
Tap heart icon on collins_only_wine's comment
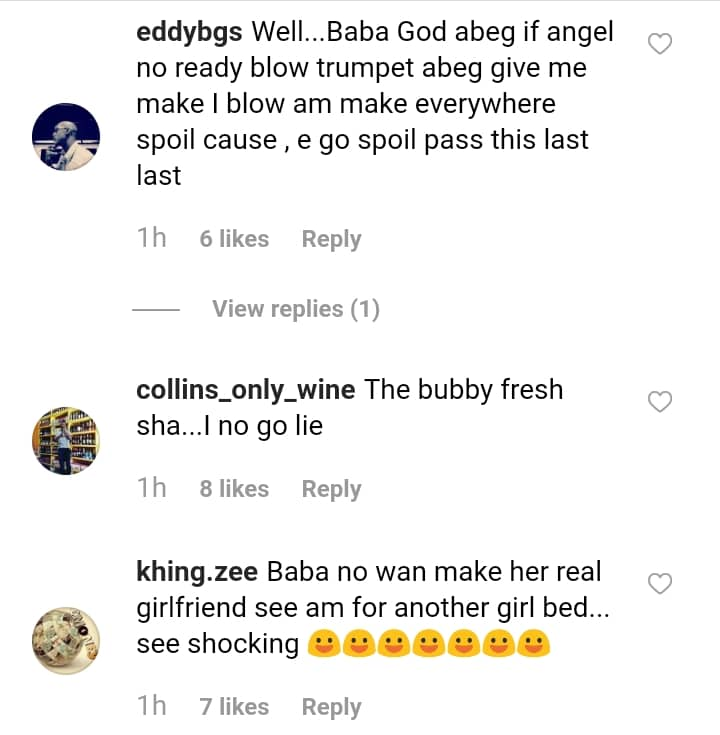660,401
